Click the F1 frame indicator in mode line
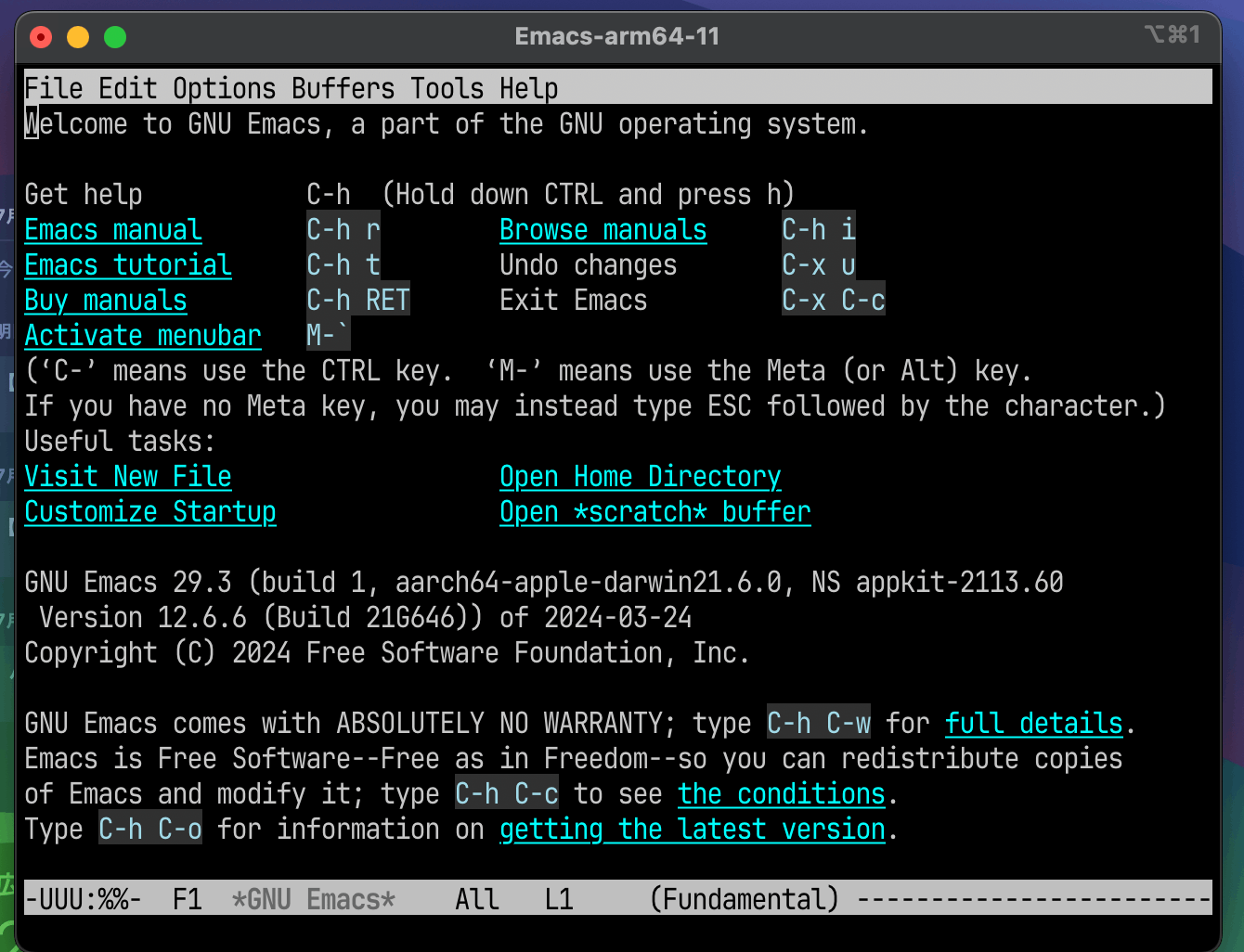 coord(188,899)
